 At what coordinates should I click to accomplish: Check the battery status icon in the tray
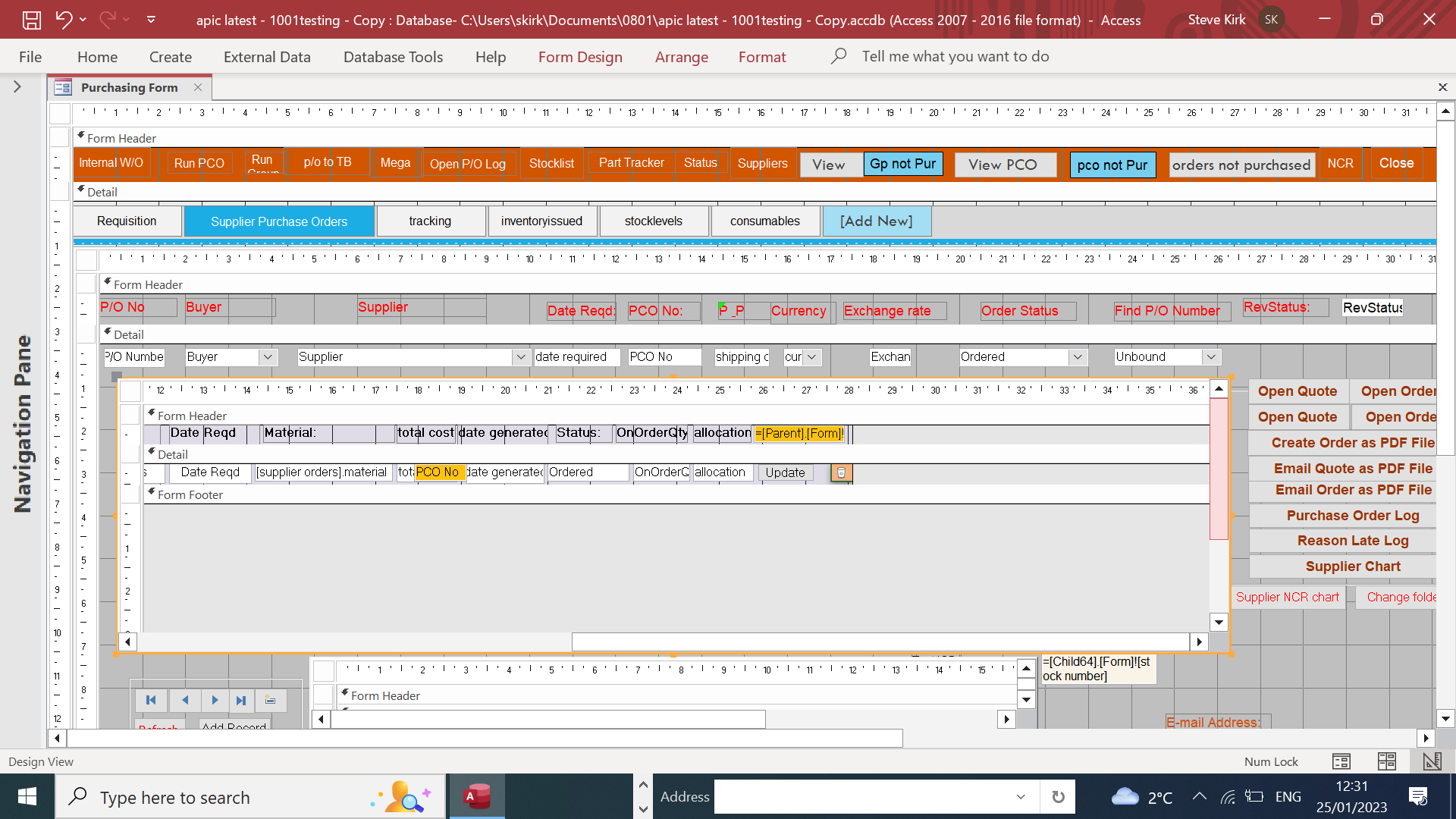[x=1254, y=796]
